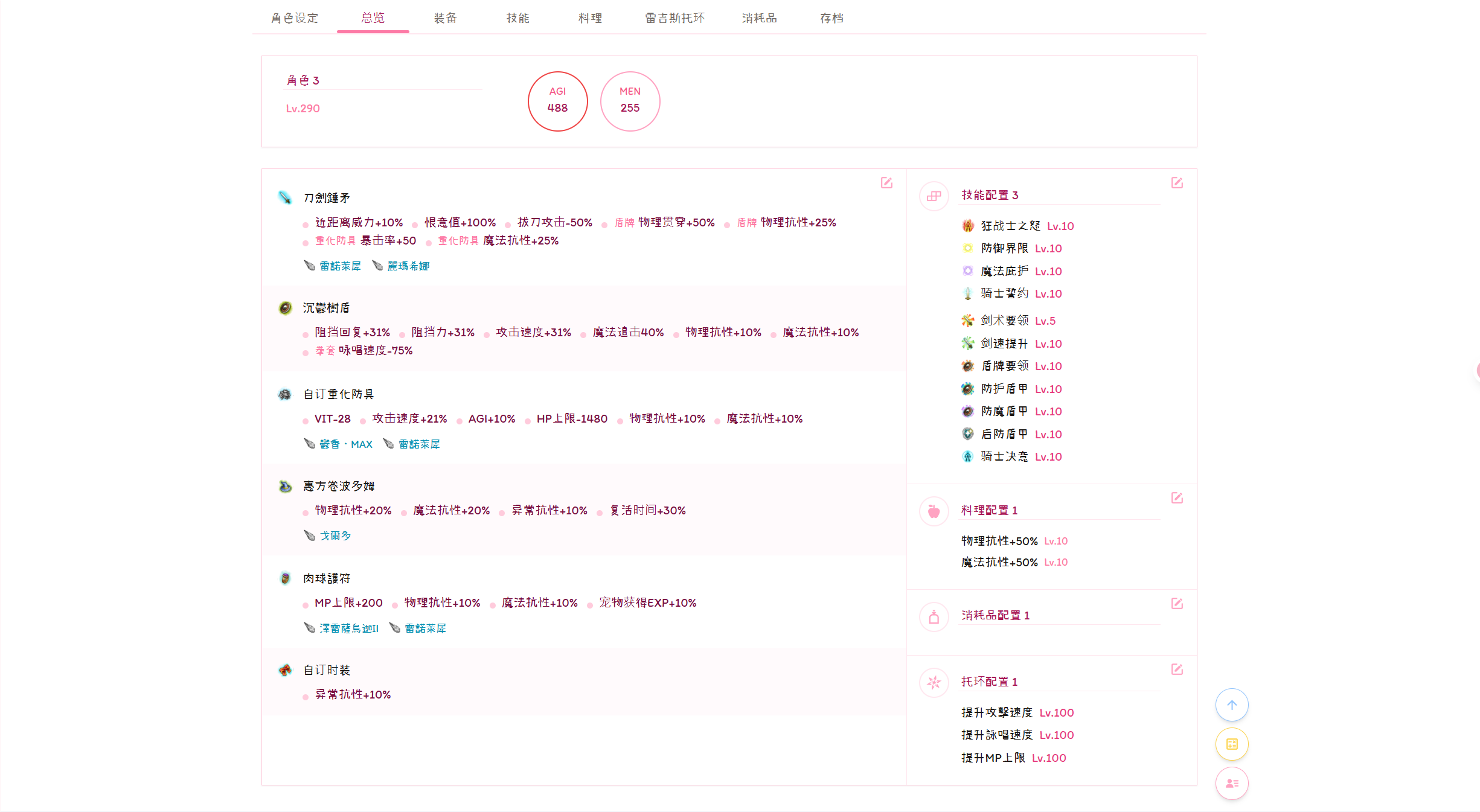Click the scroll-to-top arrow button
Screen dimensions: 1480x812
pyautogui.click(x=1232, y=705)
